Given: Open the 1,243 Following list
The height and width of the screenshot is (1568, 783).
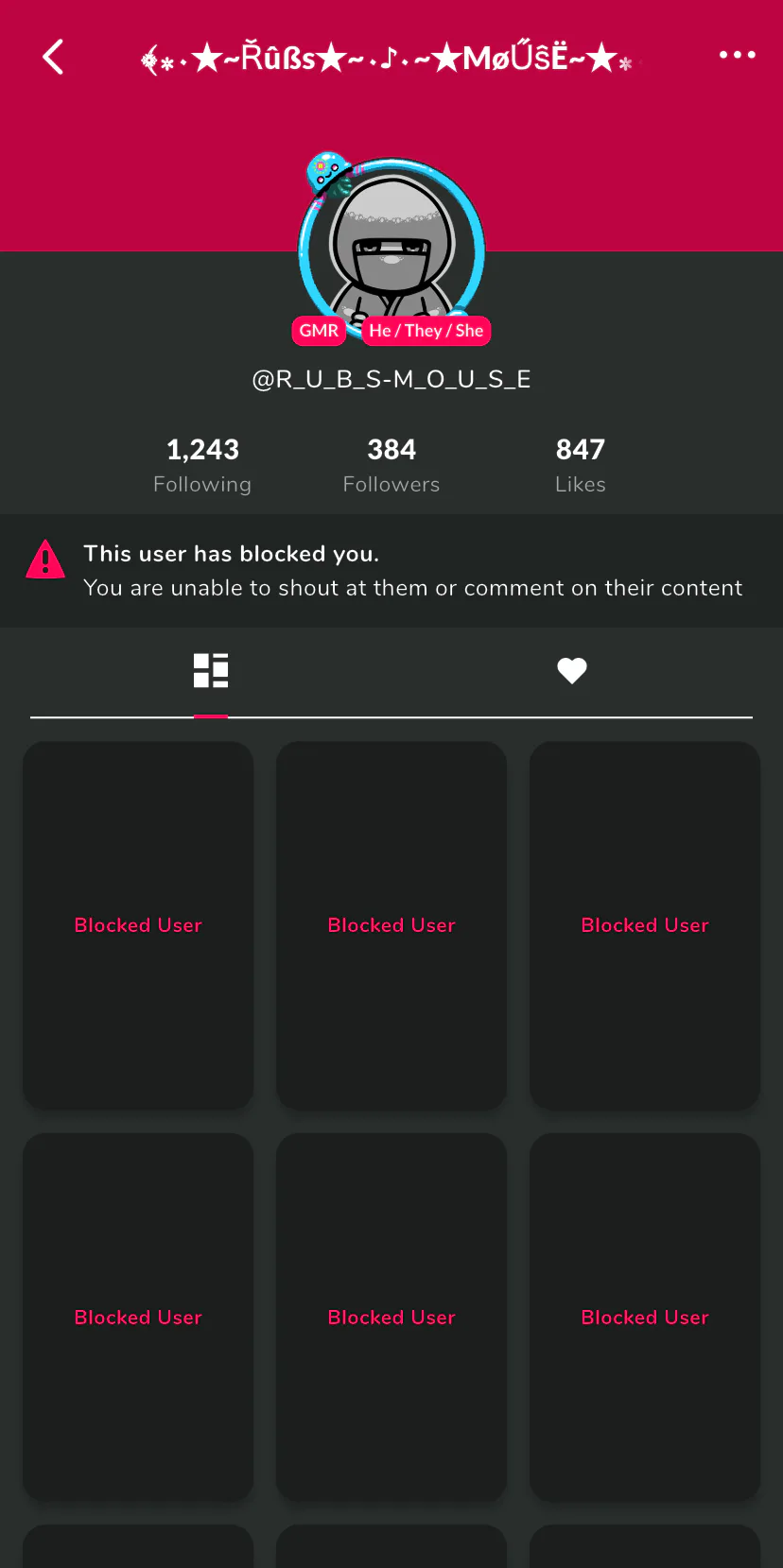Looking at the screenshot, I should (x=202, y=465).
